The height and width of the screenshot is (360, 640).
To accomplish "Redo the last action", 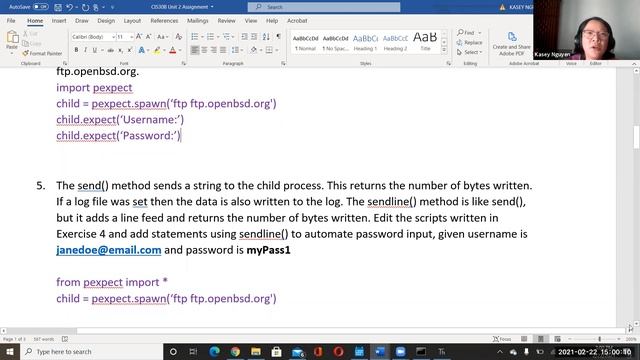I will pos(85,7).
